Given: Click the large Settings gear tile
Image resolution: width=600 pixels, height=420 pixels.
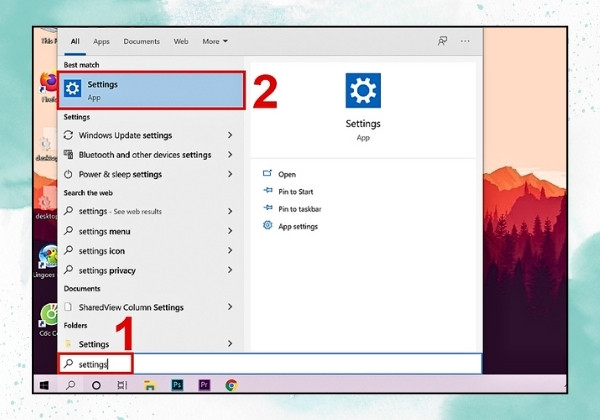Looking at the screenshot, I should pyautogui.click(x=363, y=90).
